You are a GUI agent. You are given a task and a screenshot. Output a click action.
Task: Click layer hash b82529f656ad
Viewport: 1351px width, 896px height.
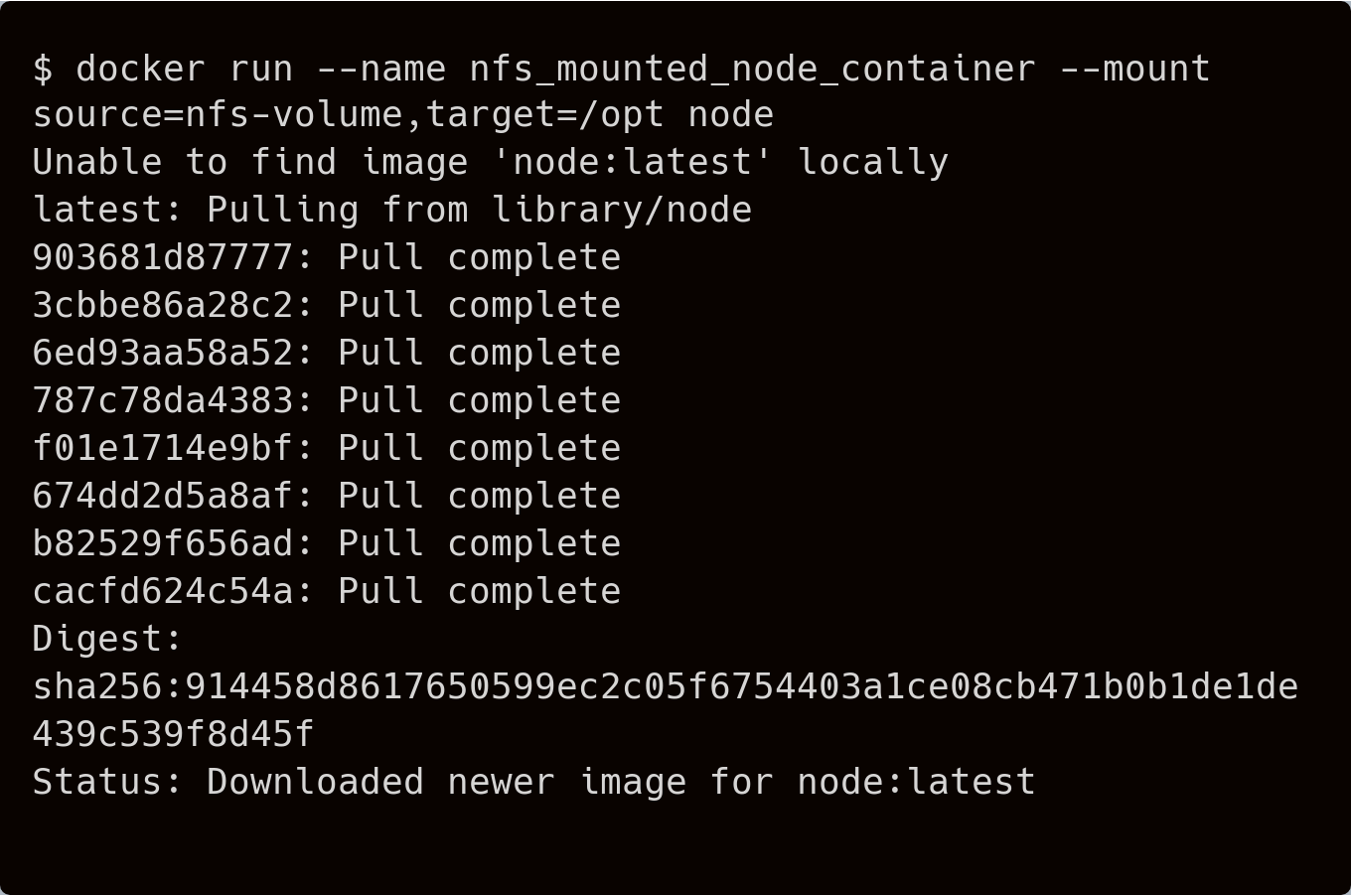click(163, 543)
